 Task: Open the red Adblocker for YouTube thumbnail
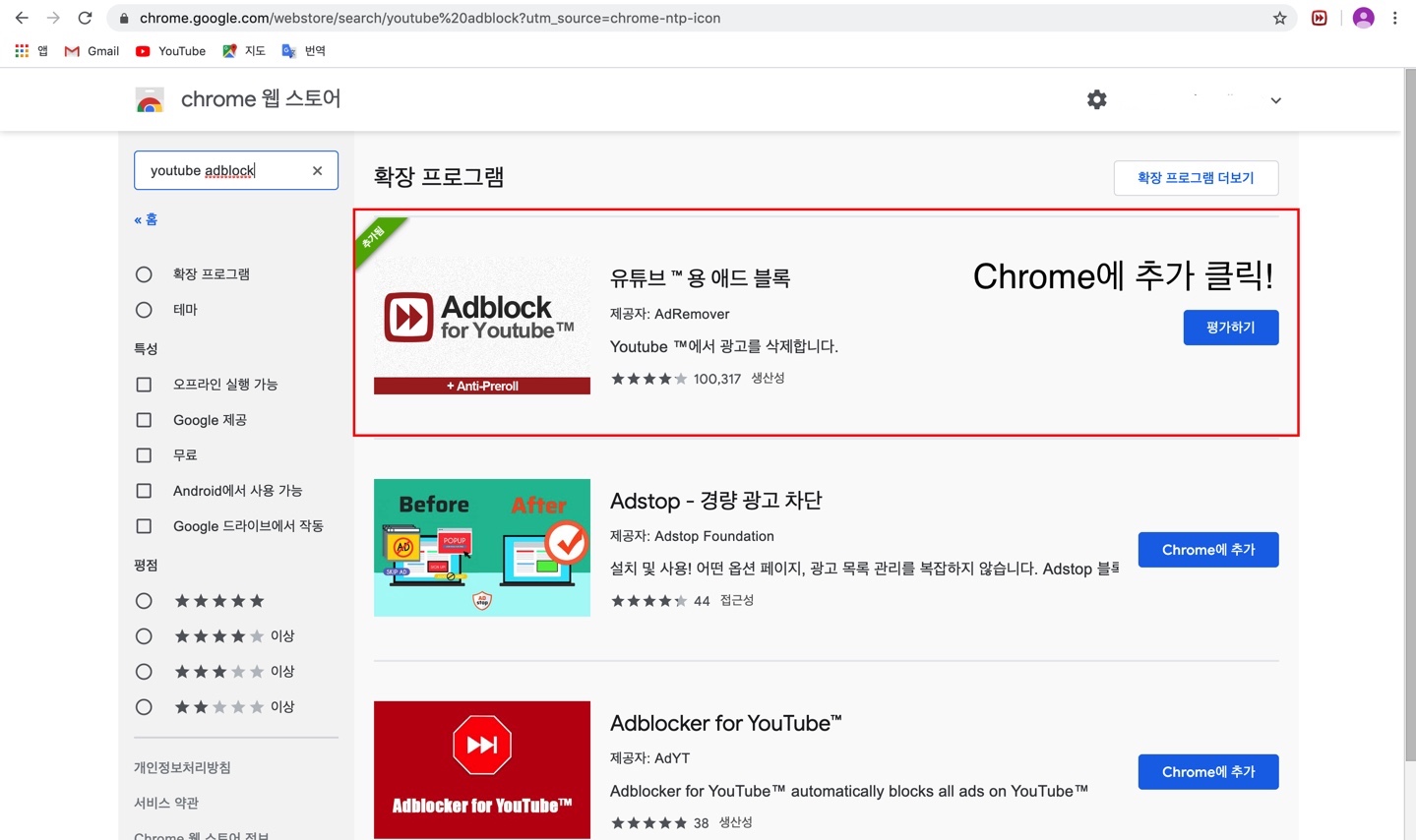coord(482,770)
